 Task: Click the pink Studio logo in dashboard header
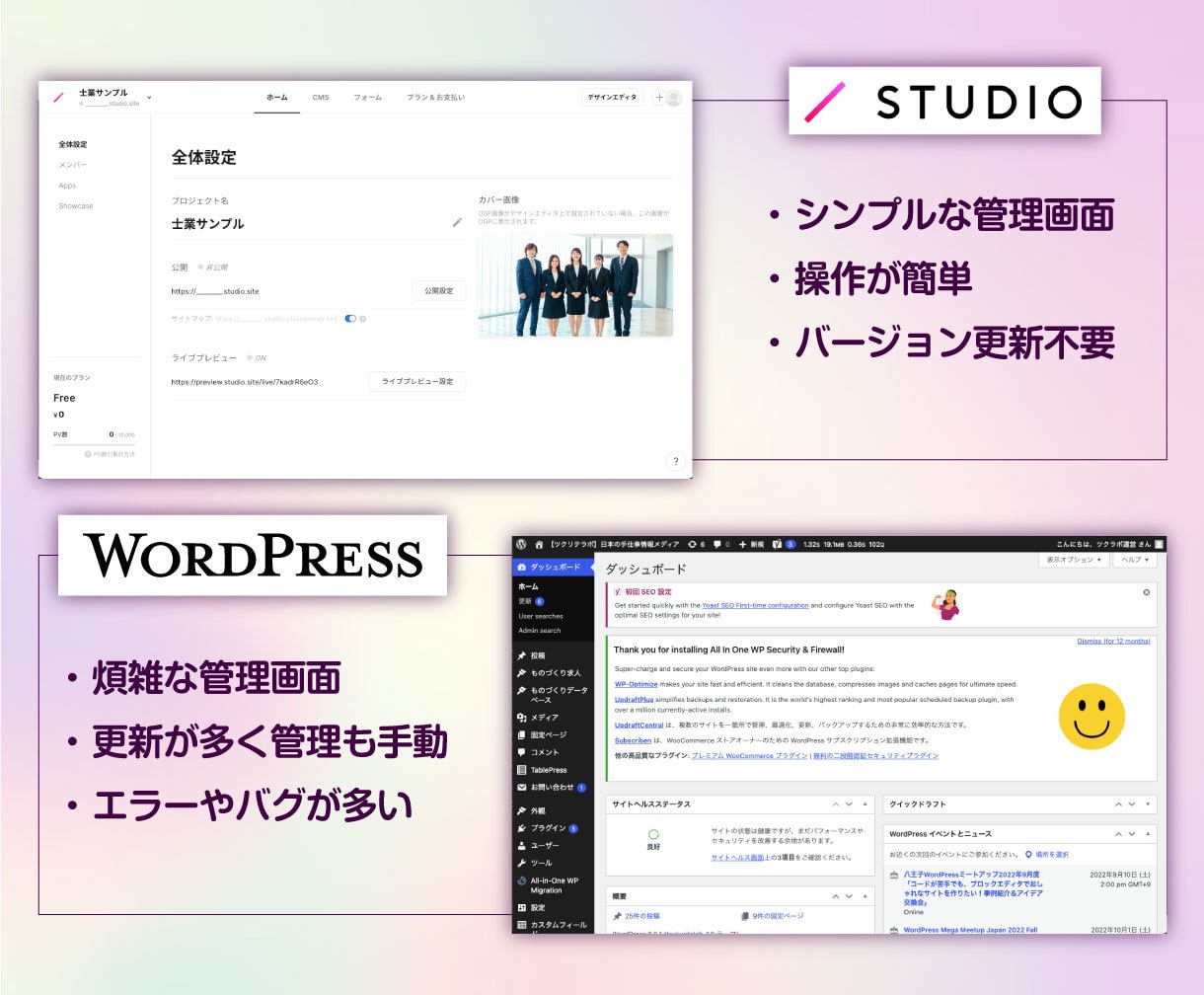[x=58, y=97]
